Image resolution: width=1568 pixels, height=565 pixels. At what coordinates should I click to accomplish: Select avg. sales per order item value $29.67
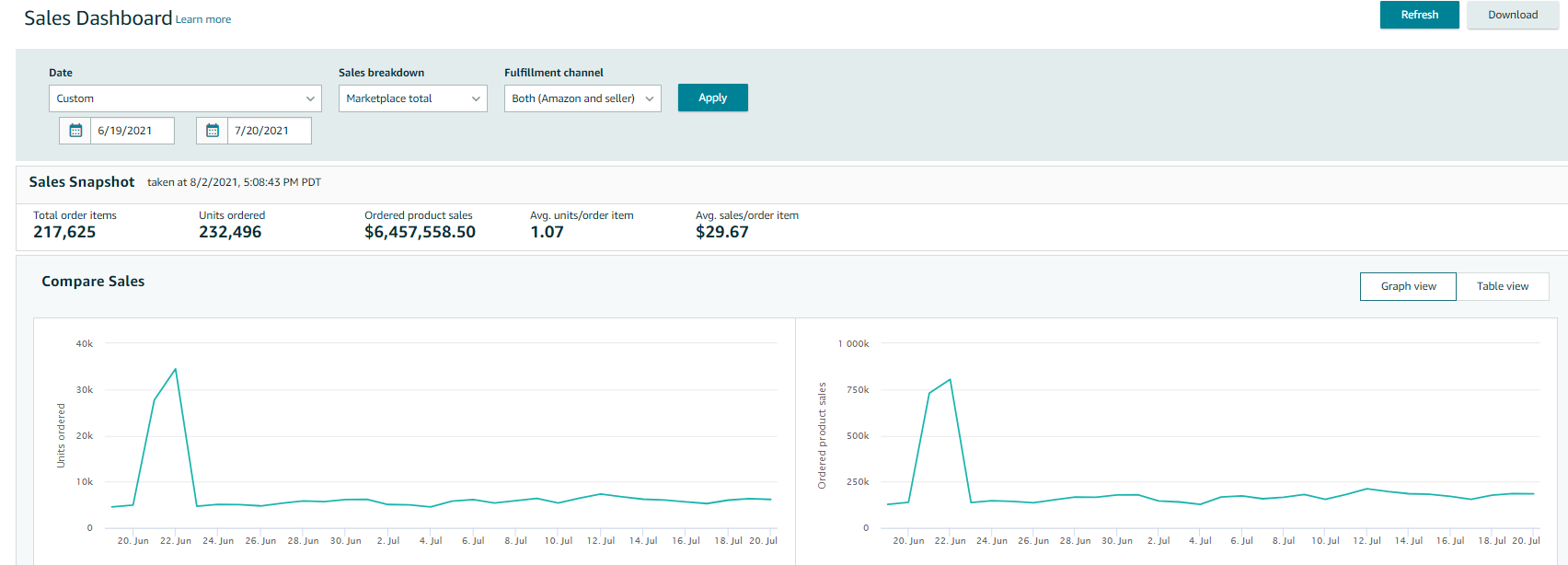coord(722,232)
